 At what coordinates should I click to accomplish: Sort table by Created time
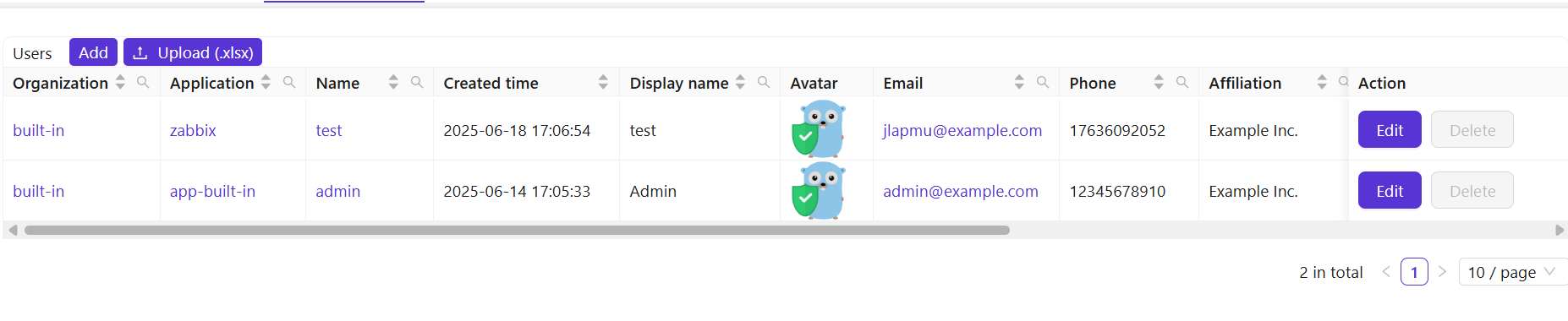pyautogui.click(x=603, y=82)
